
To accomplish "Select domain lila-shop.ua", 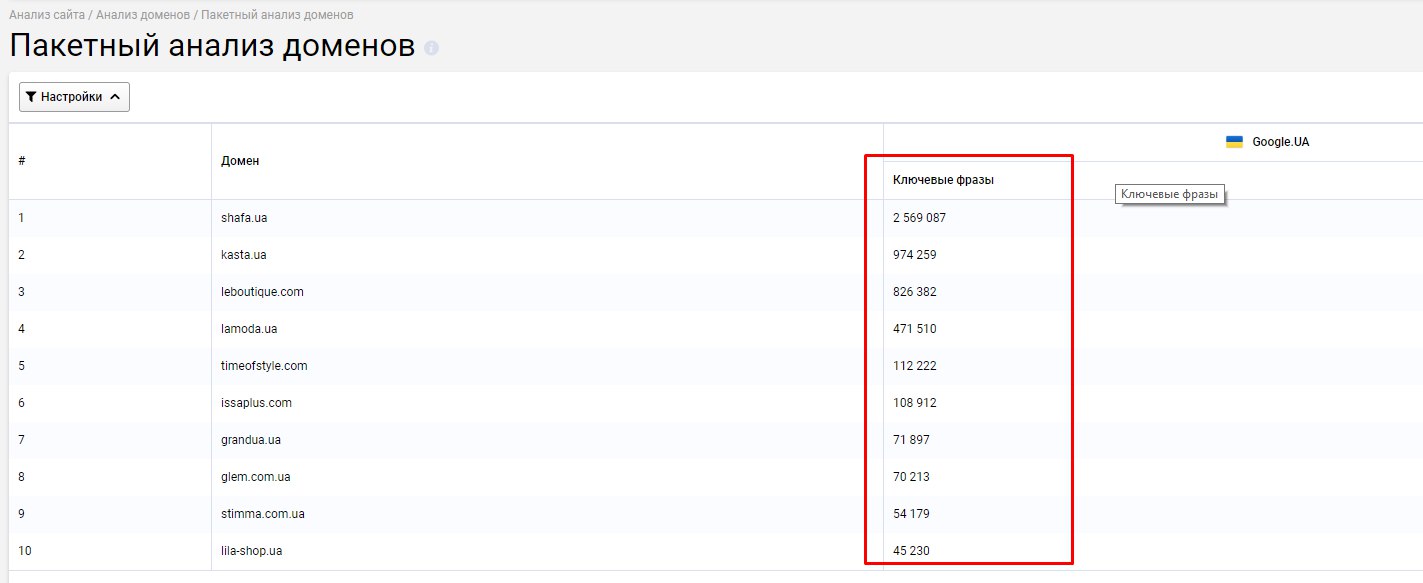I will coord(254,551).
